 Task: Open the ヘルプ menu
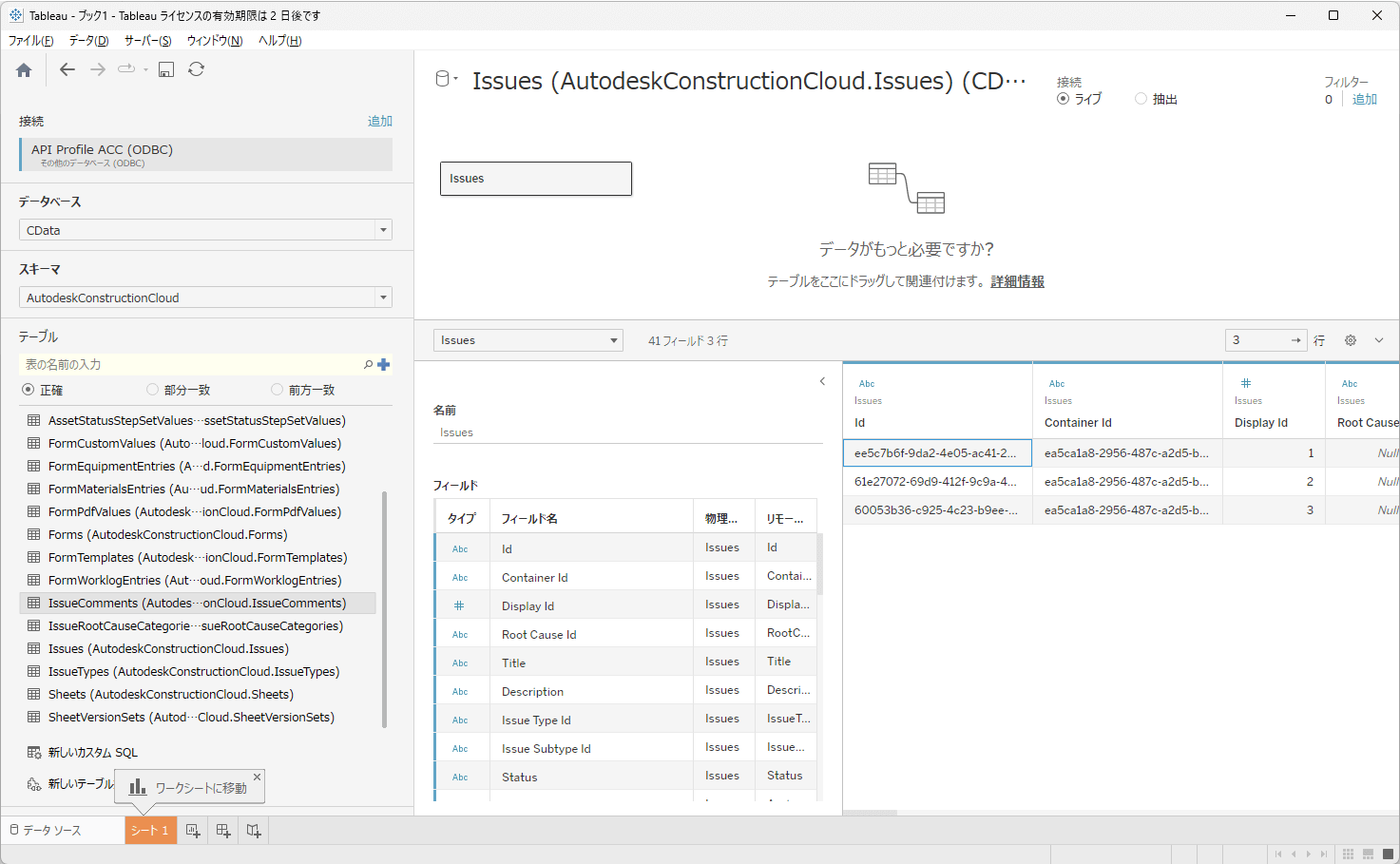click(279, 41)
